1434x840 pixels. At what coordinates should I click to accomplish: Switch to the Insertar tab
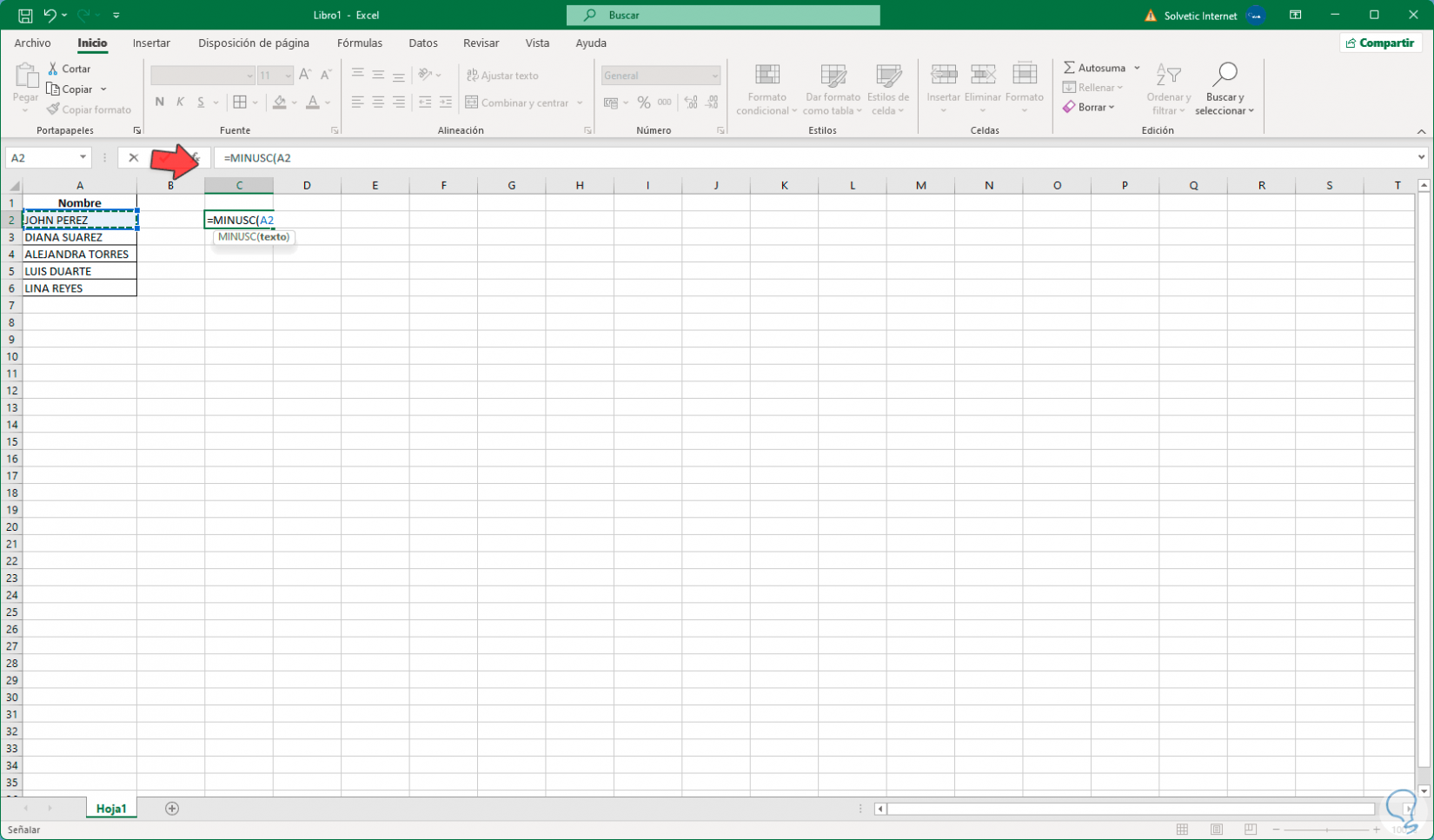point(151,43)
